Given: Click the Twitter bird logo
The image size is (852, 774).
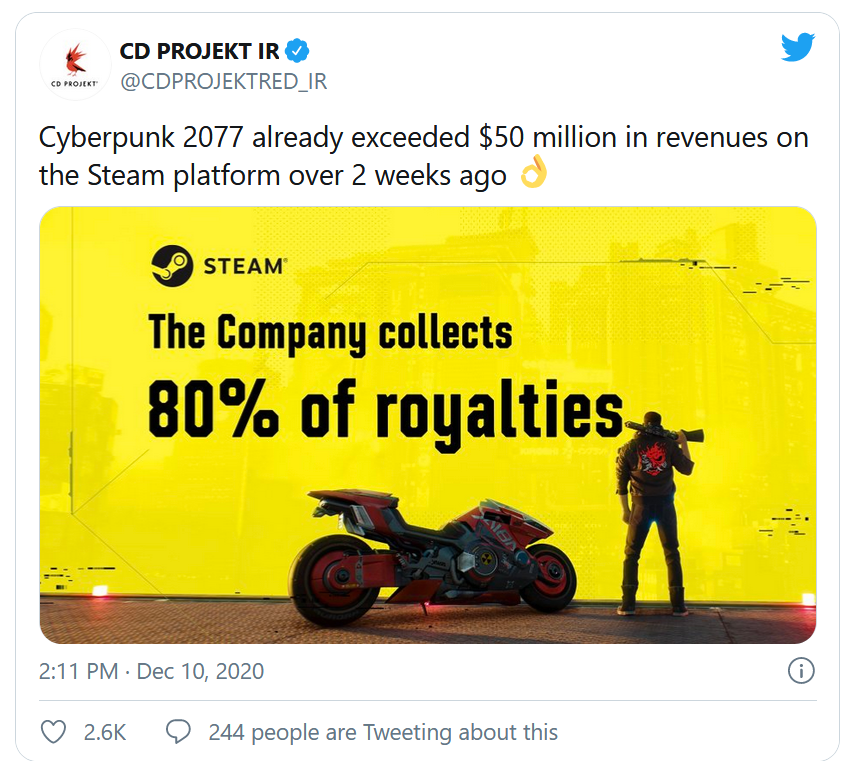Looking at the screenshot, I should point(798,48).
